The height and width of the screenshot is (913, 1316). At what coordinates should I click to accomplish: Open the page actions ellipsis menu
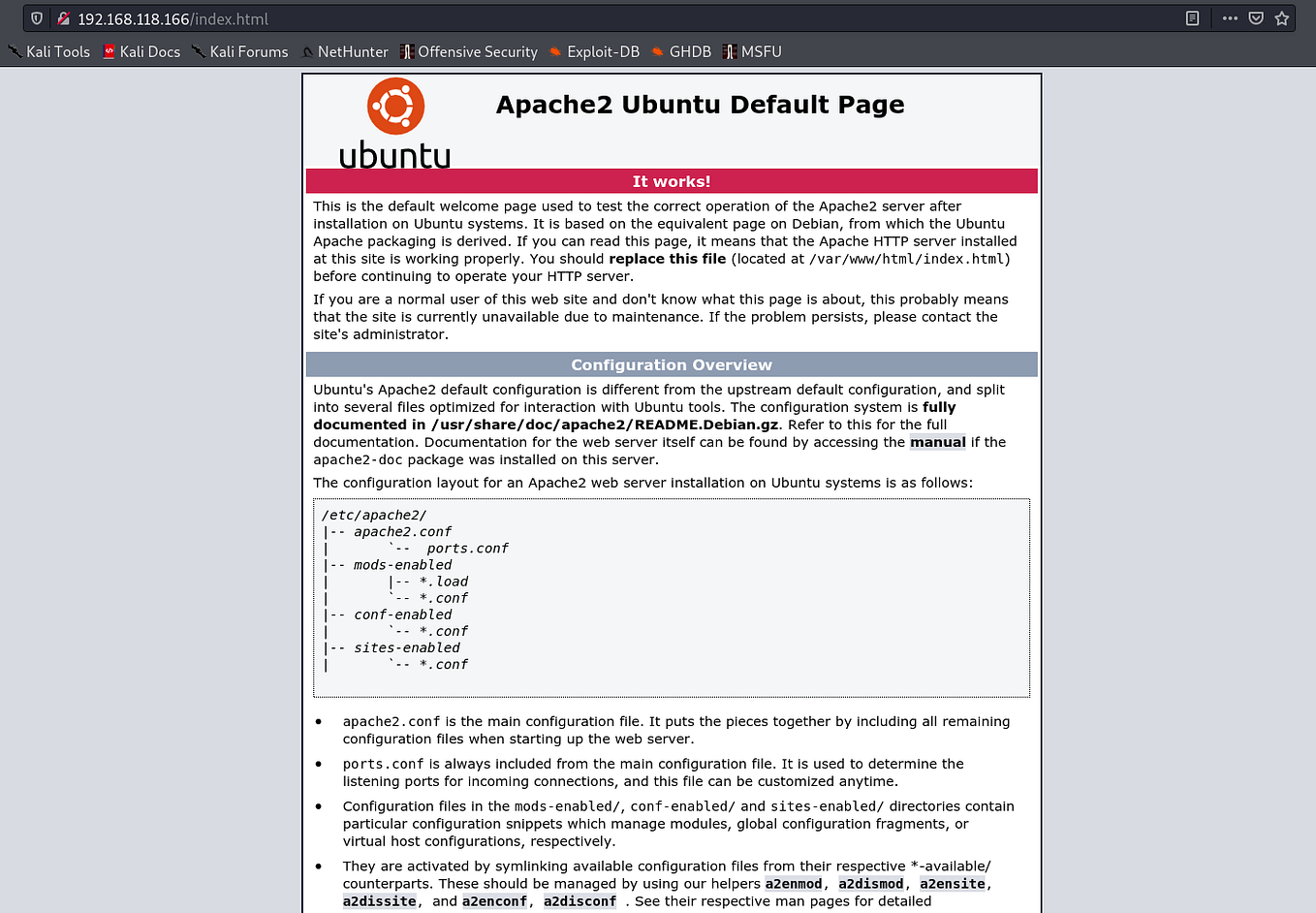click(x=1230, y=17)
